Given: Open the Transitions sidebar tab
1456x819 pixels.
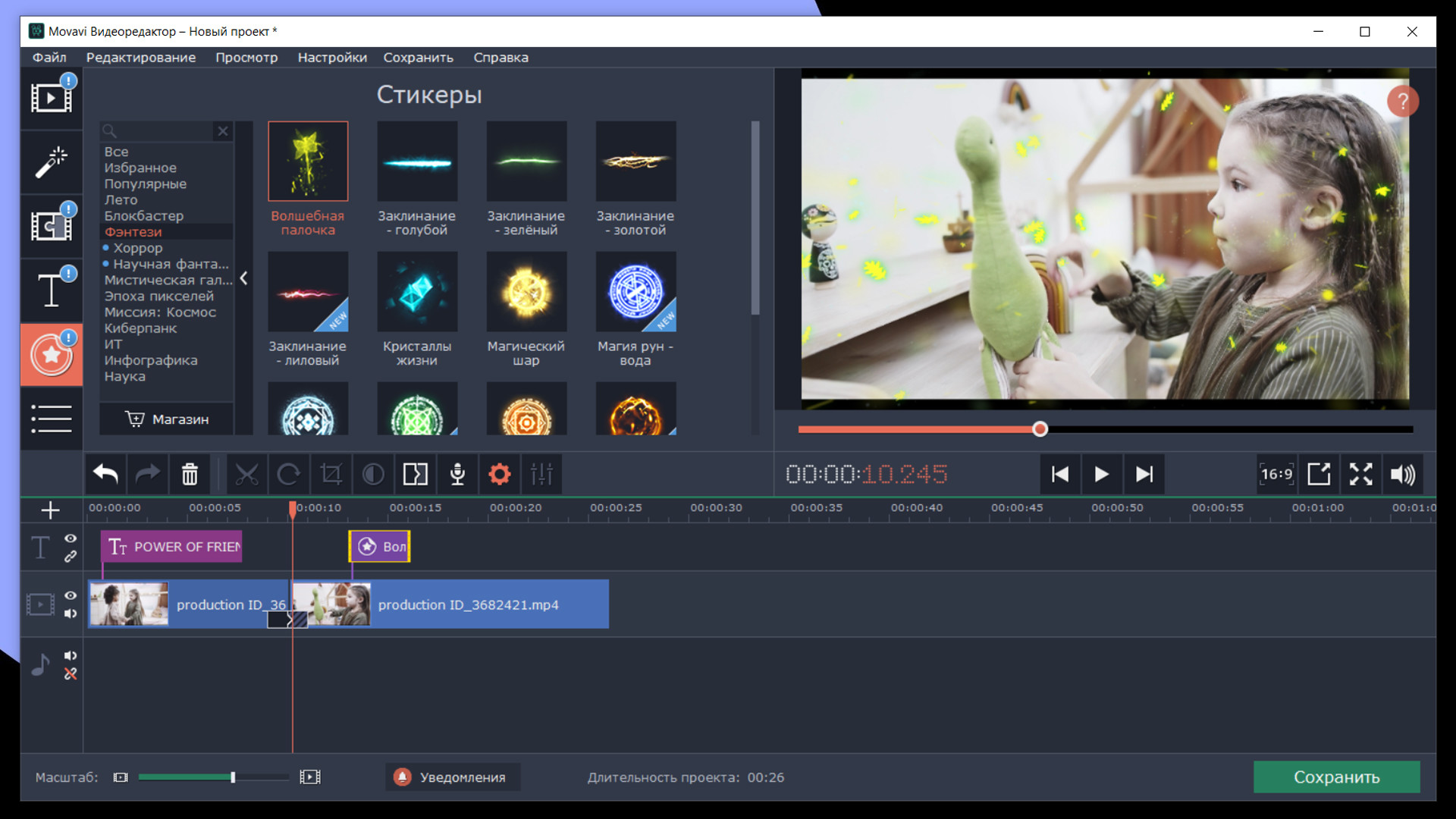Looking at the screenshot, I should point(51,226).
